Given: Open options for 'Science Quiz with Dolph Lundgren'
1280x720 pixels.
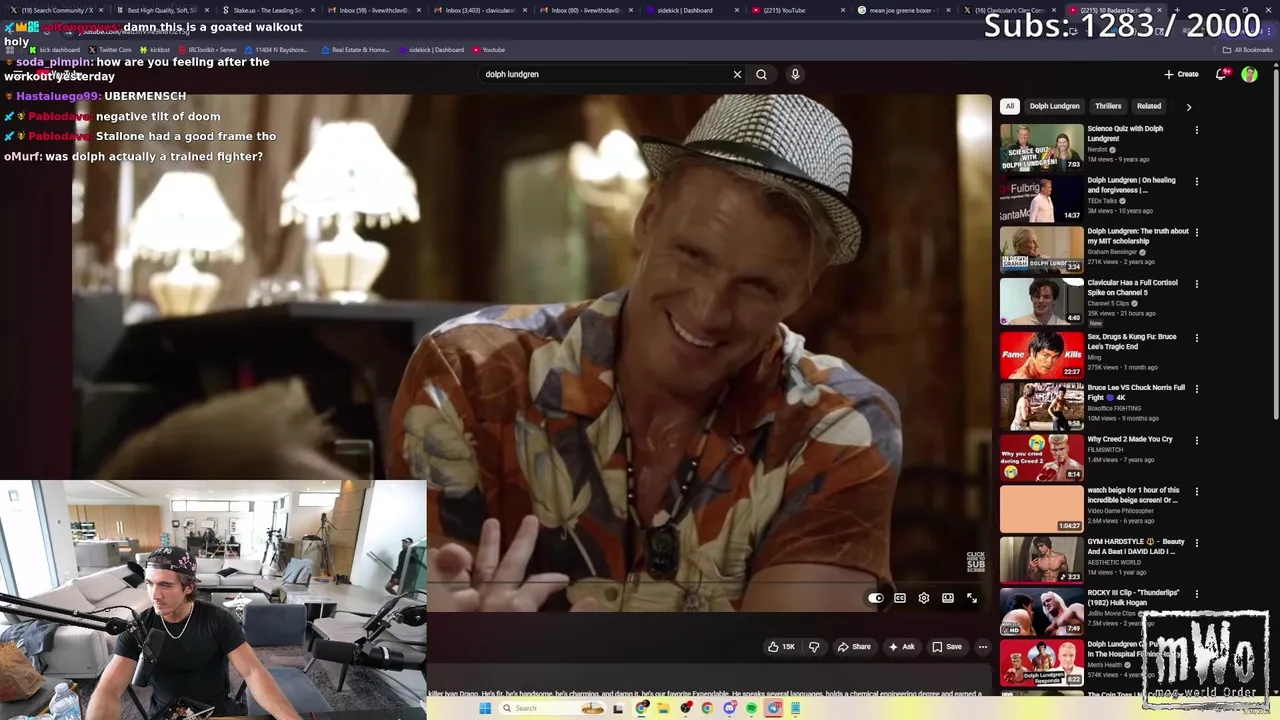Looking at the screenshot, I should [x=1196, y=130].
